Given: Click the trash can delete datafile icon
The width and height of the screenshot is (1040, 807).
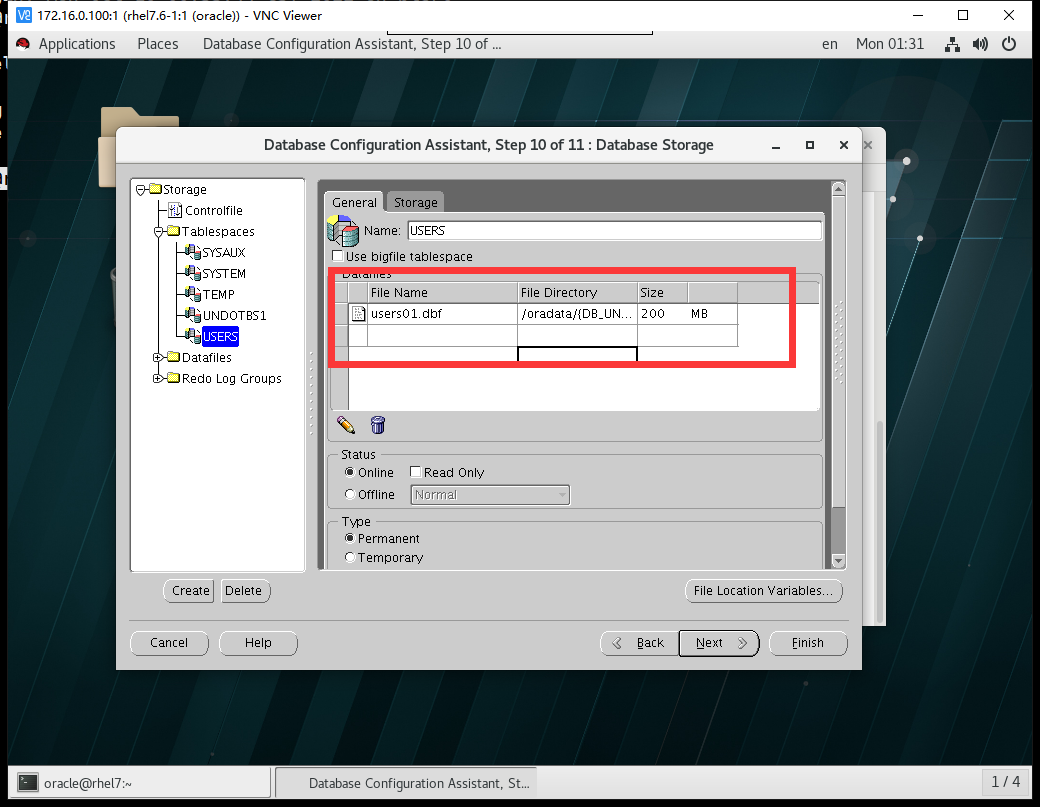Looking at the screenshot, I should [x=377, y=425].
